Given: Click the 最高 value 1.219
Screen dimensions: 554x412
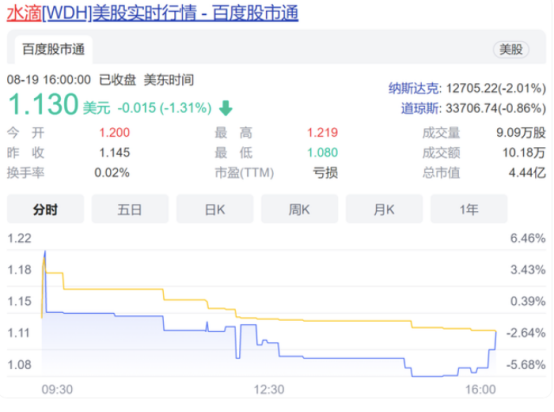Looking at the screenshot, I should click(322, 133).
